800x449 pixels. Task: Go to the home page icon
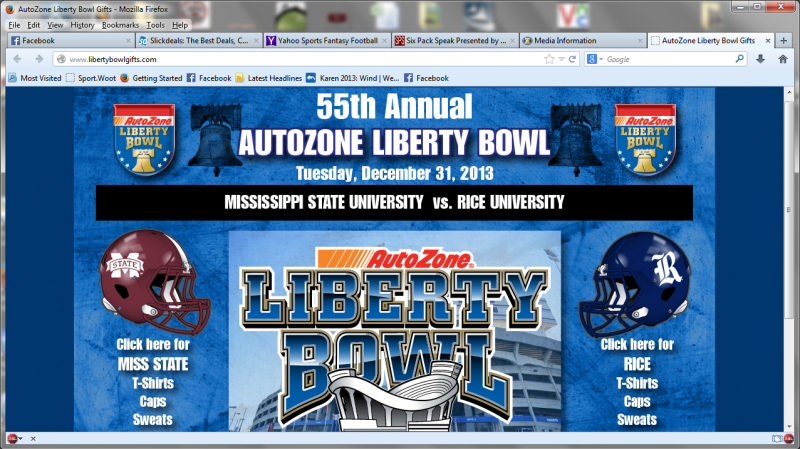pyautogui.click(x=783, y=59)
